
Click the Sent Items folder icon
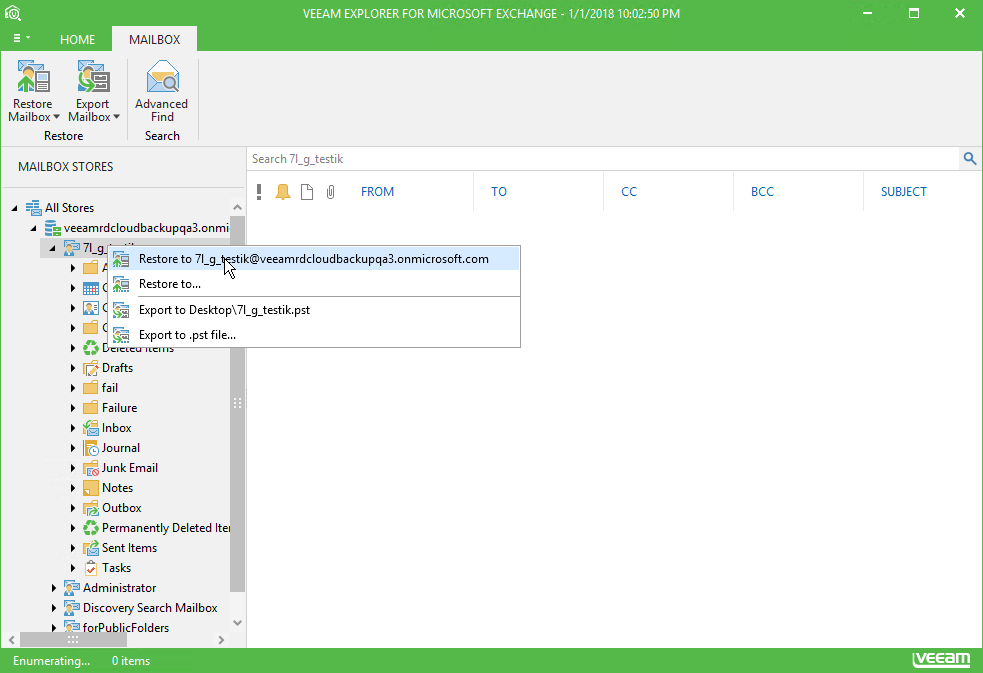coord(91,548)
